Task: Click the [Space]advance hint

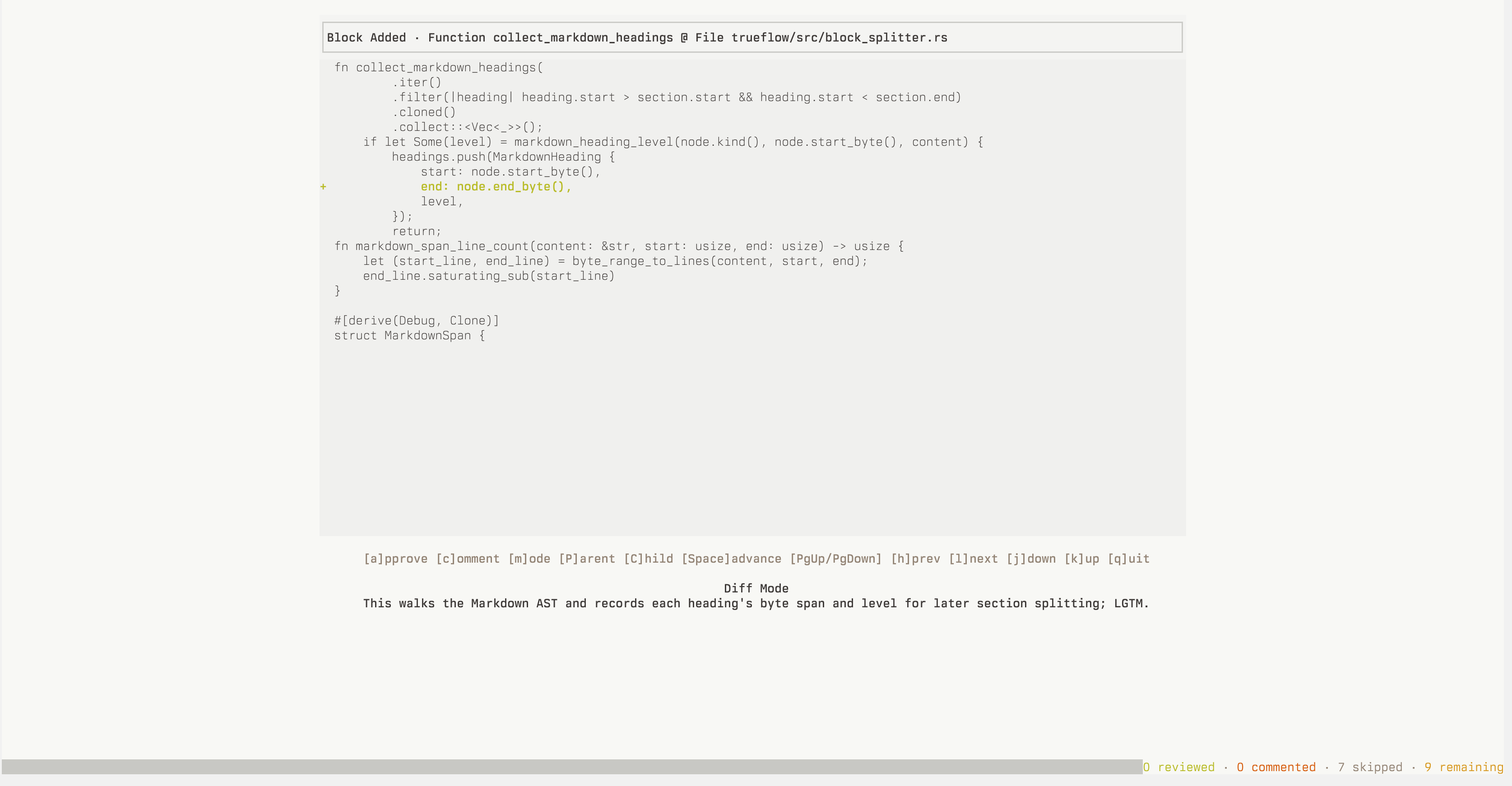Action: click(731, 559)
